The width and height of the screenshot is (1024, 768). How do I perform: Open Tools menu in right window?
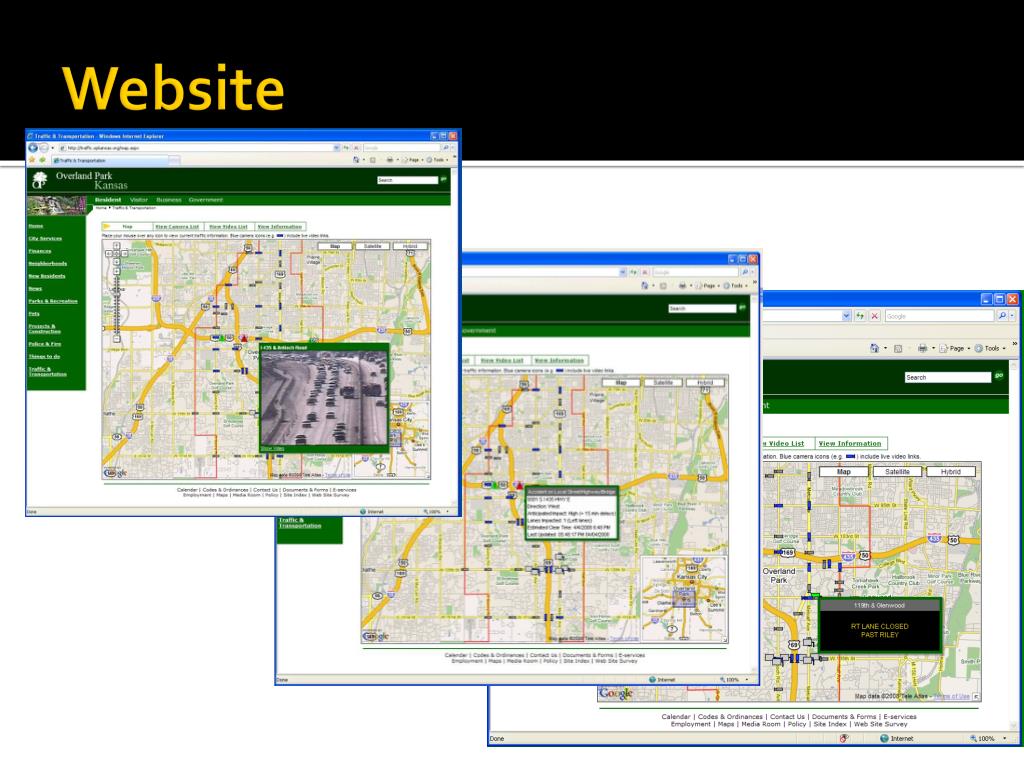990,348
